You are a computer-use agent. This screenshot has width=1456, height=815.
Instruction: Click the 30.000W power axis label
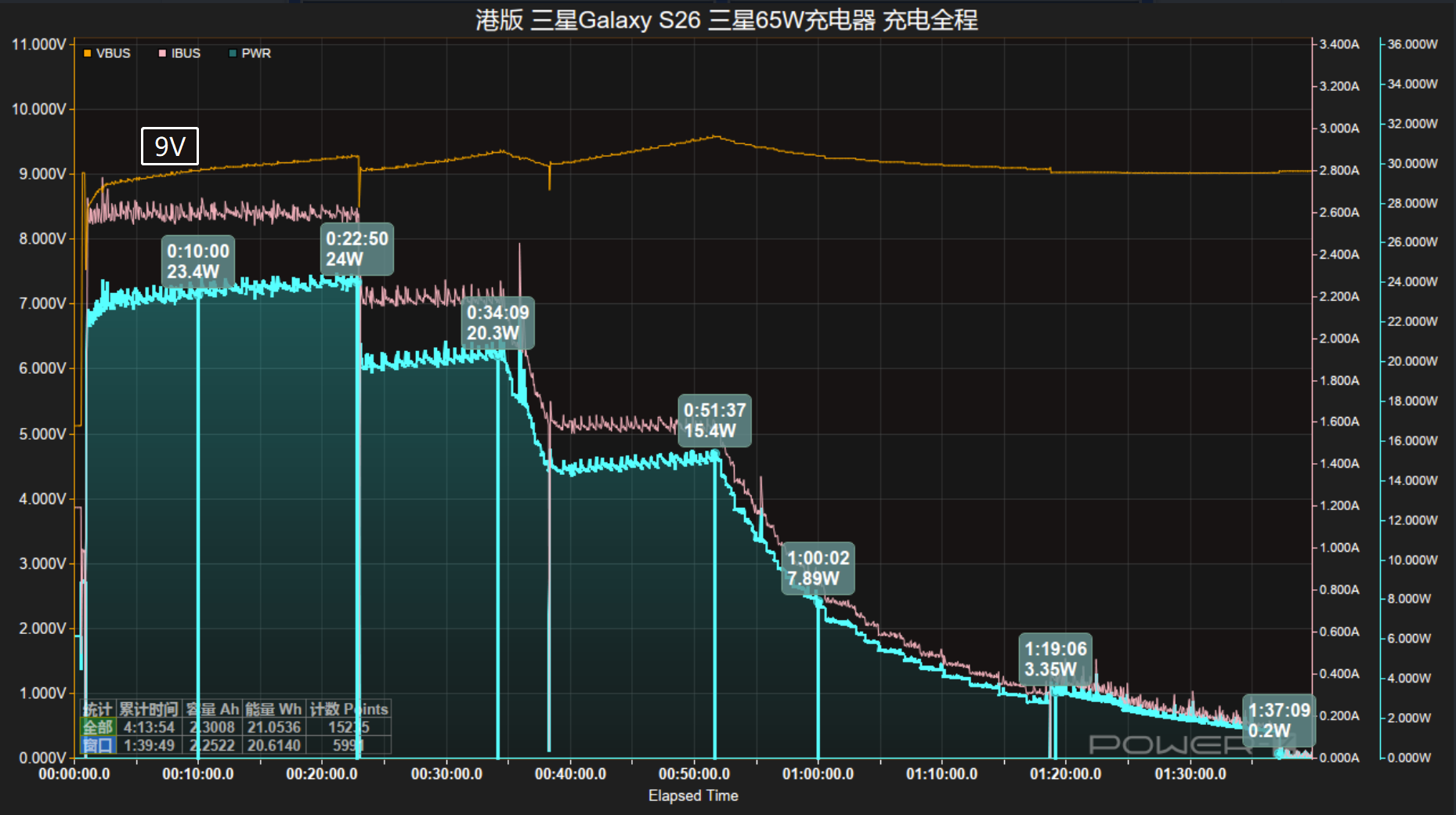click(x=1413, y=163)
